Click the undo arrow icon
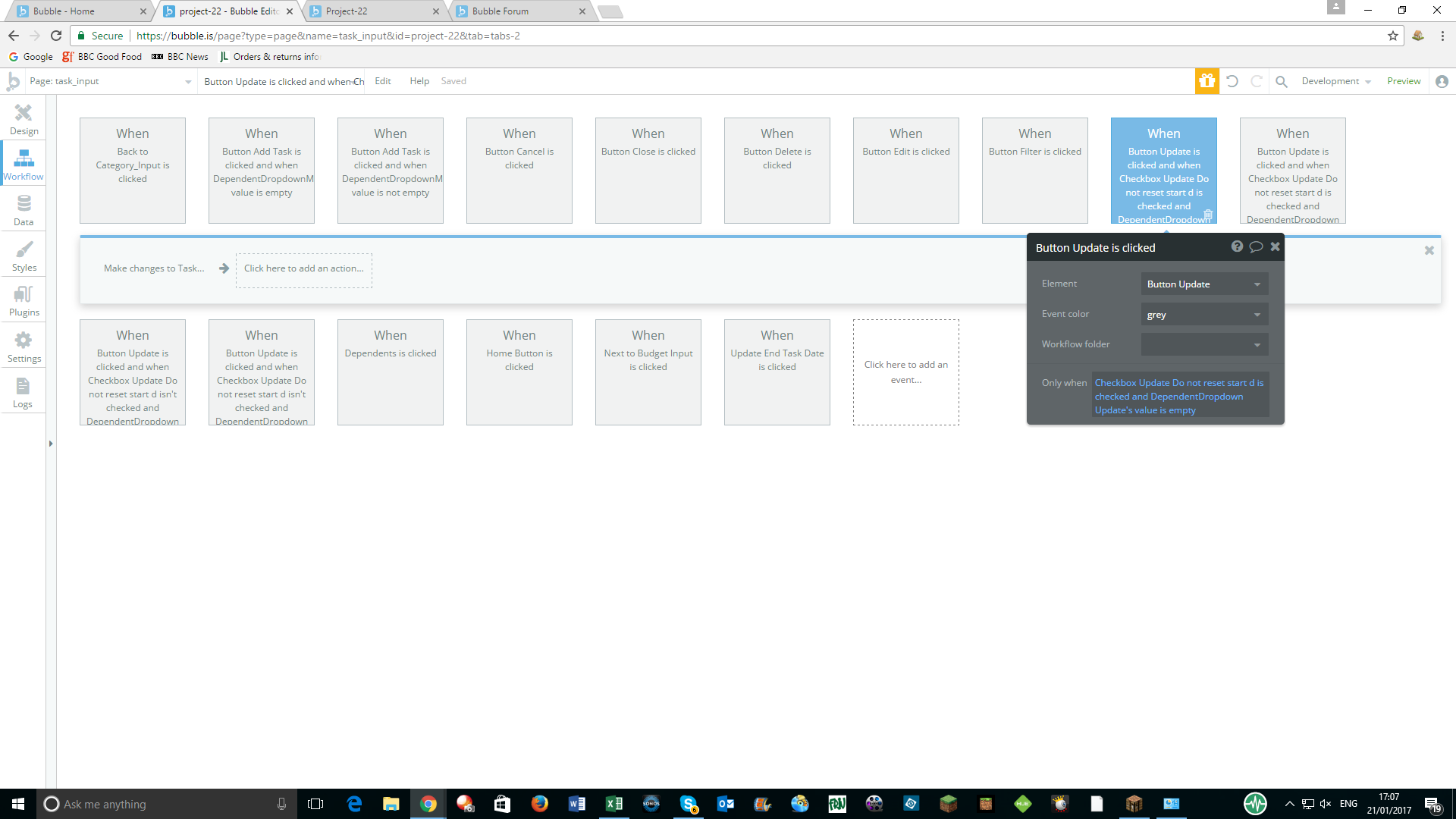The height and width of the screenshot is (819, 1456). click(x=1232, y=81)
